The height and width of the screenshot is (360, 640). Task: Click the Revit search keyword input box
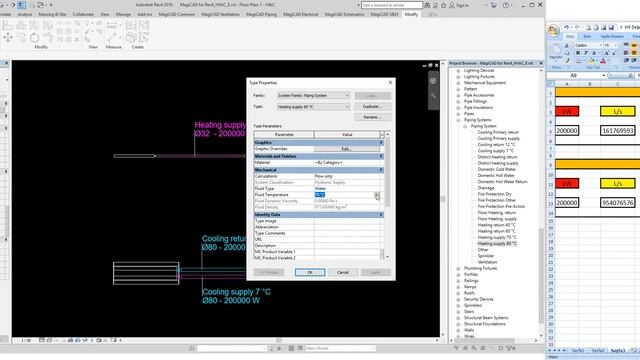point(391,5)
